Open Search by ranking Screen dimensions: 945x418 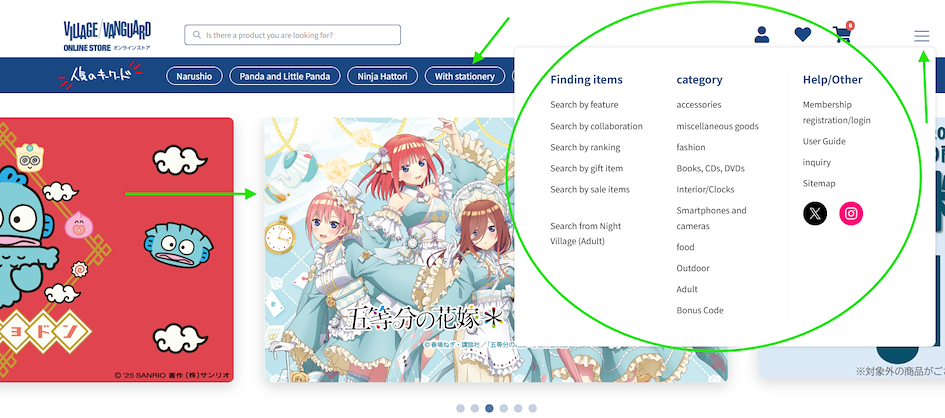pos(585,148)
